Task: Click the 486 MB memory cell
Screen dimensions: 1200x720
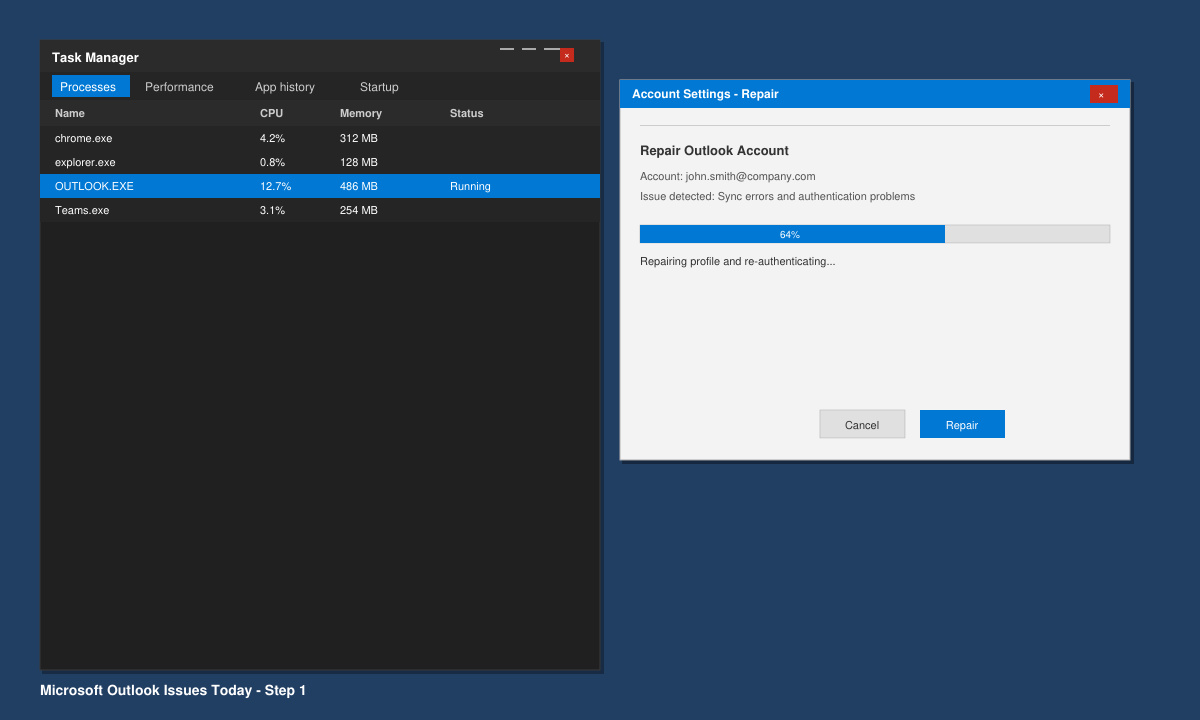Action: (x=359, y=186)
